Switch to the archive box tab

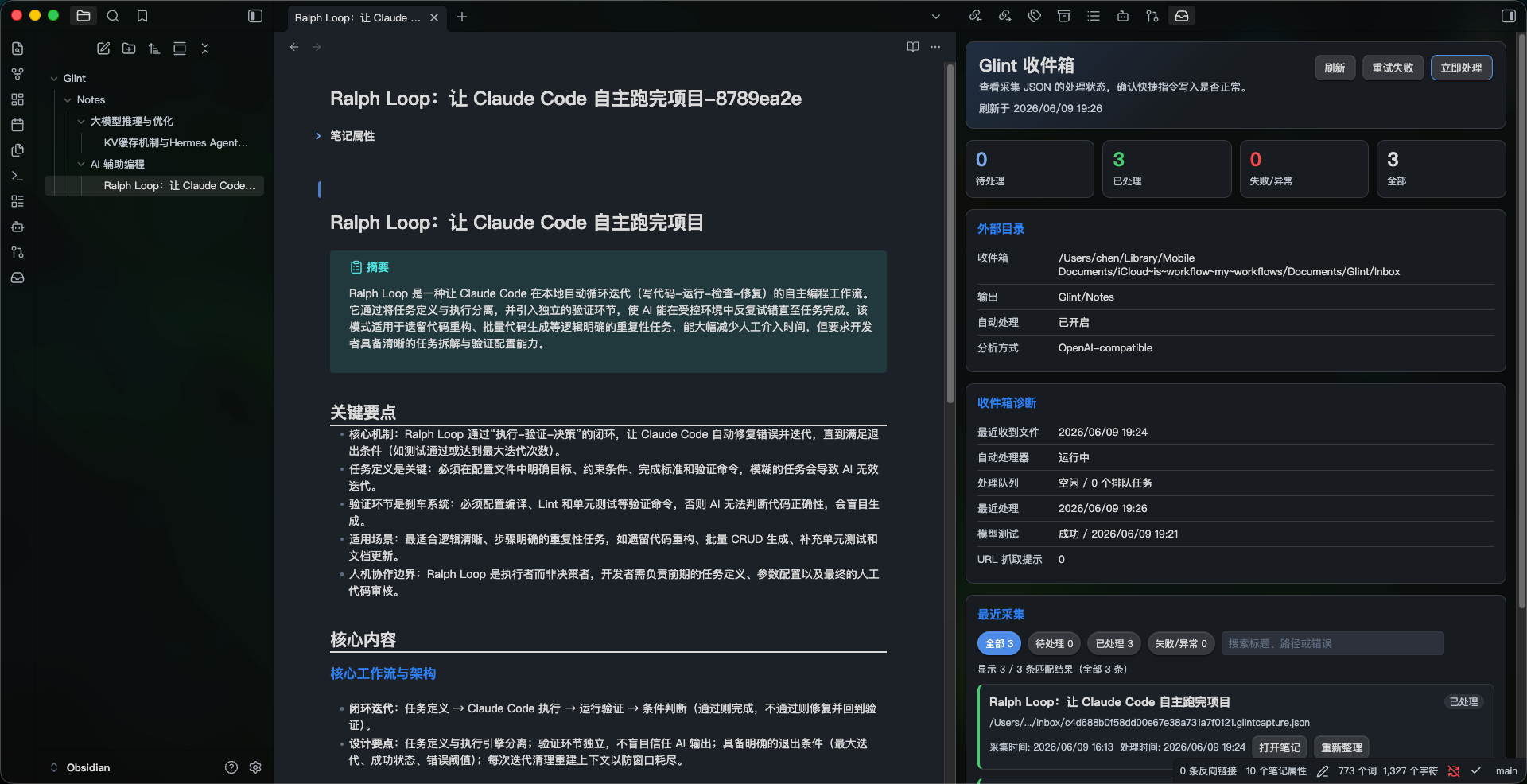click(x=1064, y=16)
